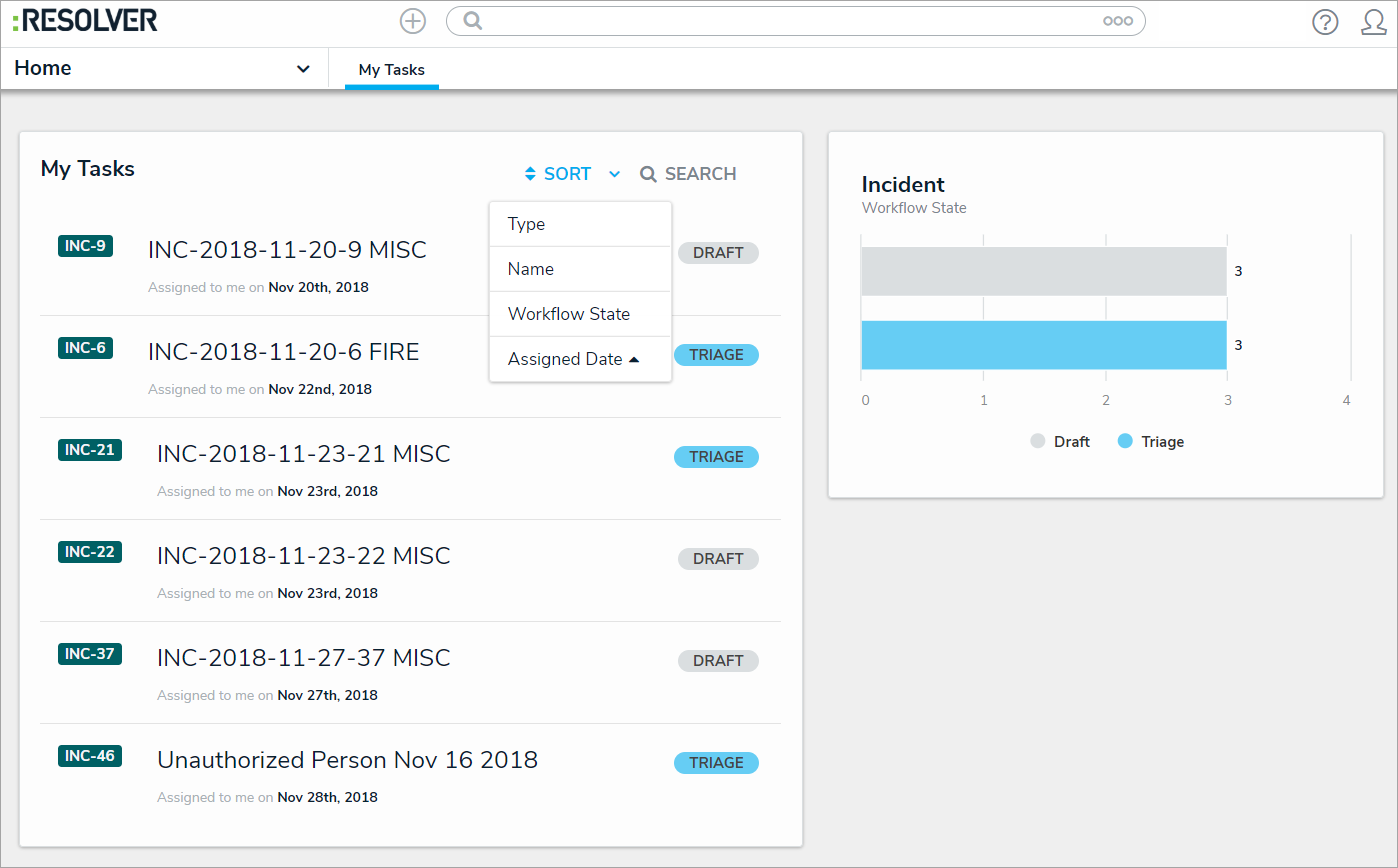Click the magnifier icon in search bar
The width and height of the screenshot is (1398, 868).
(473, 21)
